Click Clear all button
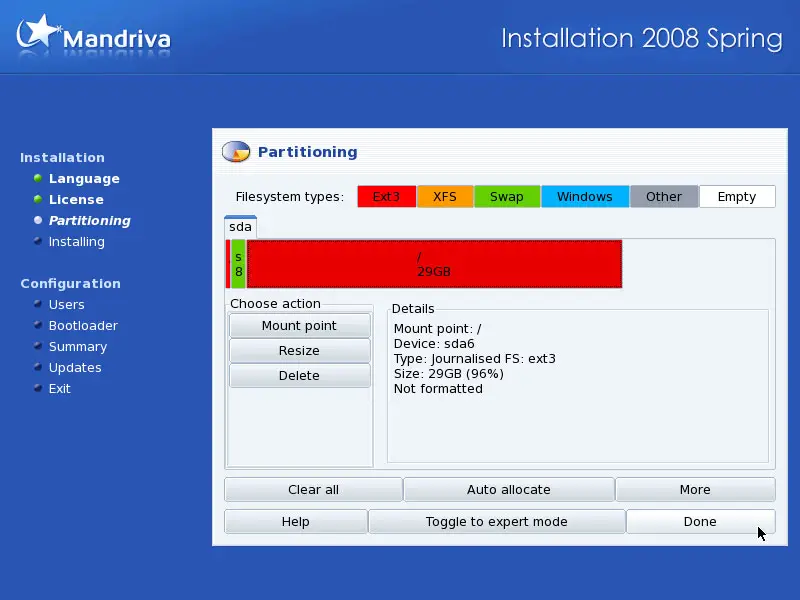The width and height of the screenshot is (800, 600). pyautogui.click(x=313, y=490)
